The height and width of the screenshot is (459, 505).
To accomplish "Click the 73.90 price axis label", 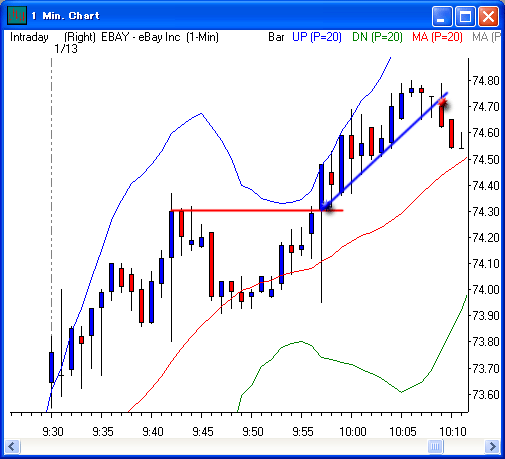I will point(485,315).
